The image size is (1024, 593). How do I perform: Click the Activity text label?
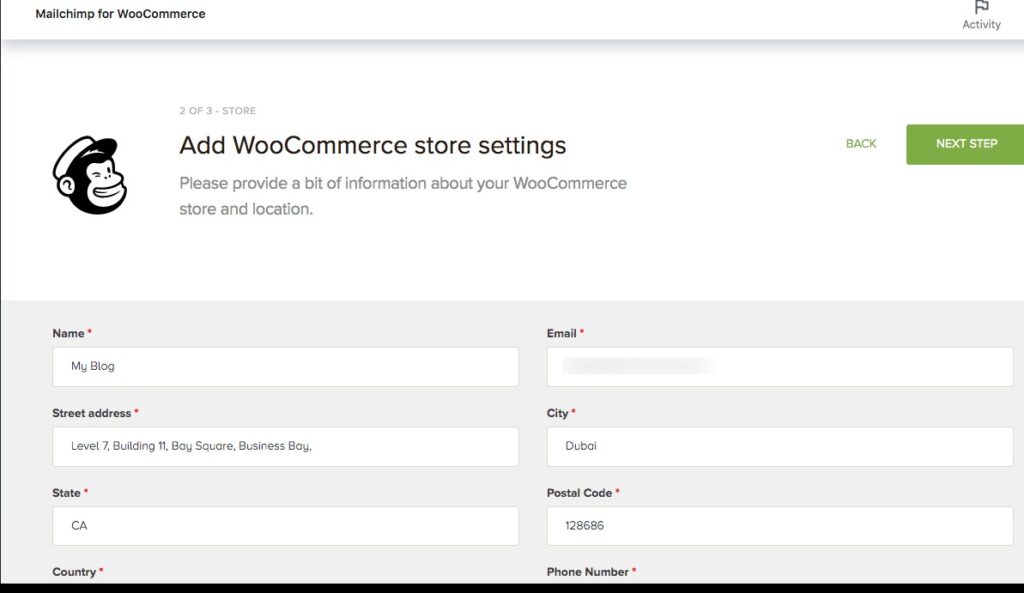click(981, 24)
